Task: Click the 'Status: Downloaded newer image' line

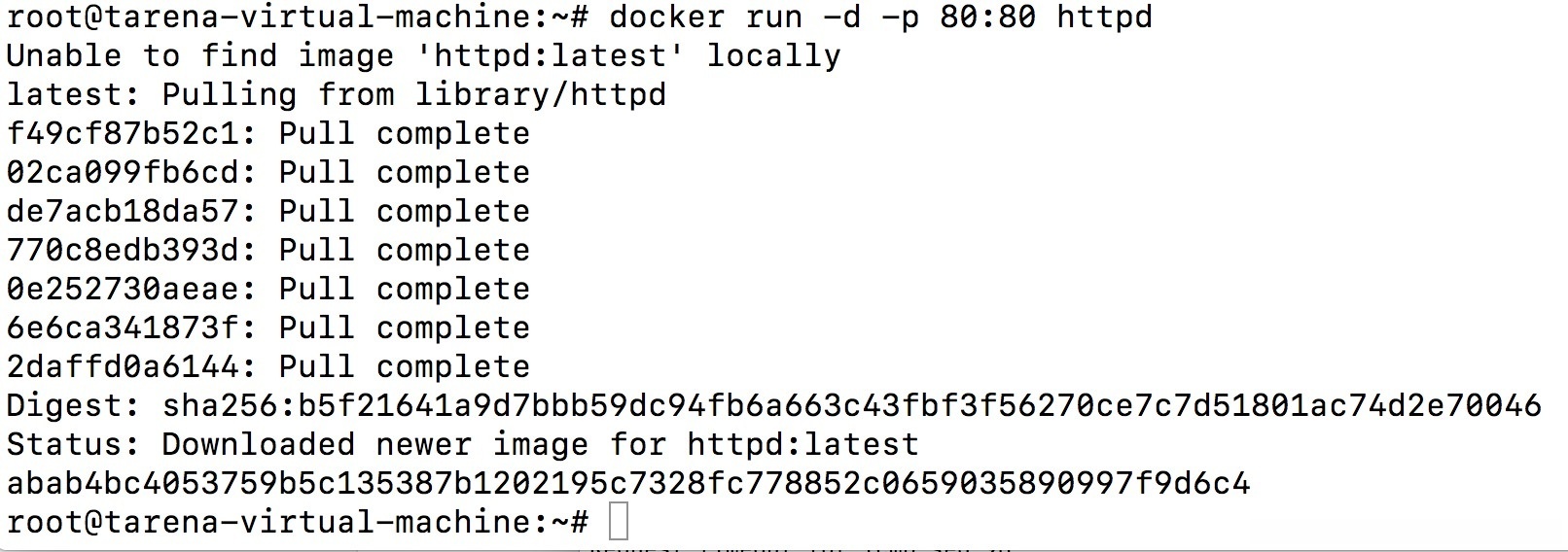Action: (462, 444)
